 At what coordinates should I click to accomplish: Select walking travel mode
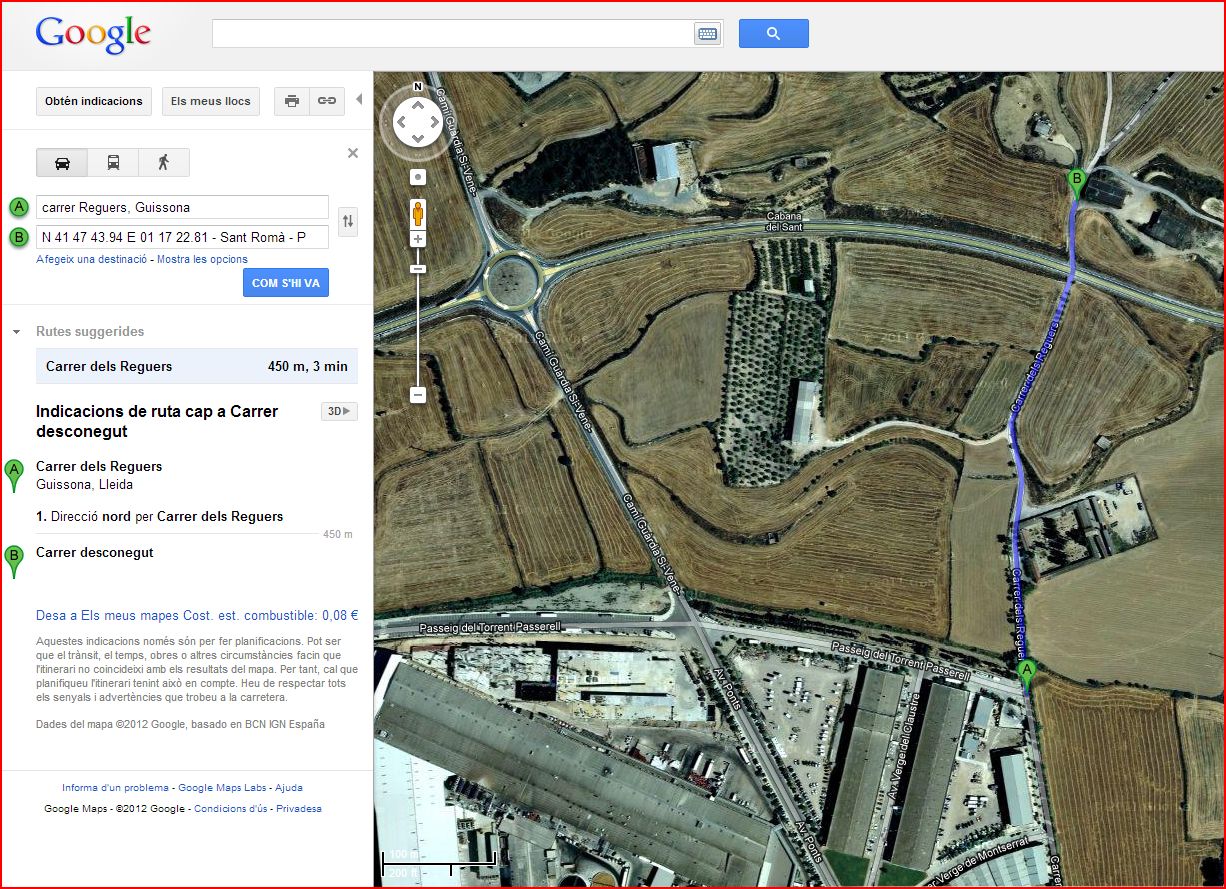[163, 163]
